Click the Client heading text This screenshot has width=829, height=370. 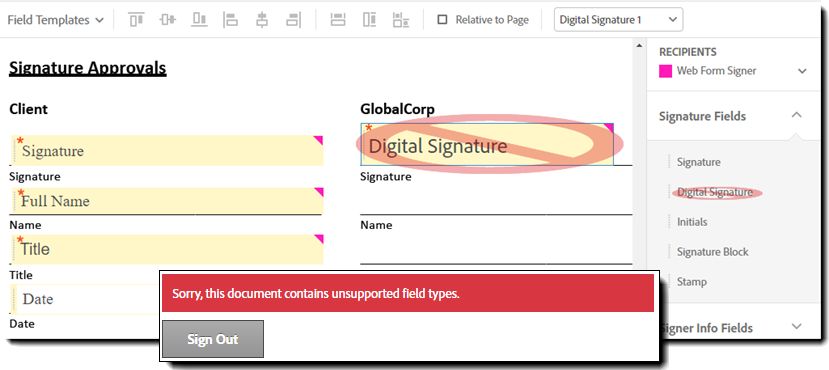point(29,109)
